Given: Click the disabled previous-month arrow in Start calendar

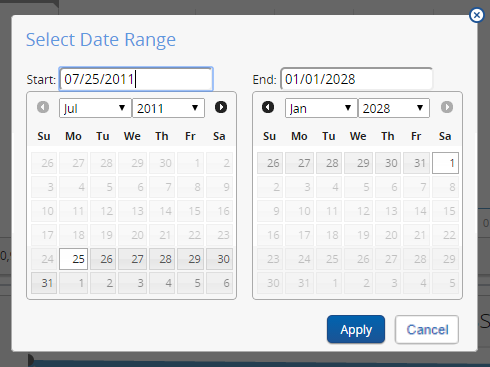Looking at the screenshot, I should coord(43,107).
